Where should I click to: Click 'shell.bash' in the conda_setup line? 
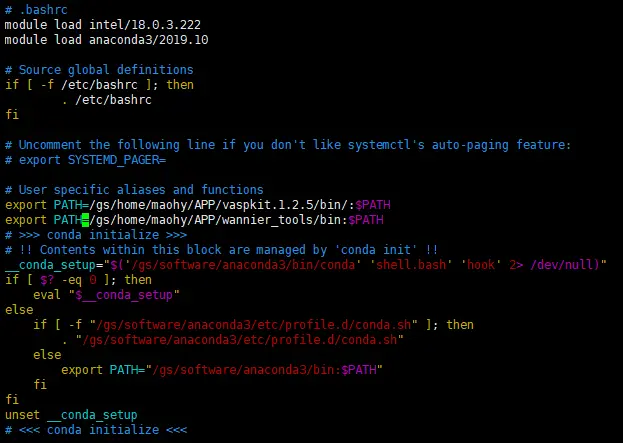[411, 265]
